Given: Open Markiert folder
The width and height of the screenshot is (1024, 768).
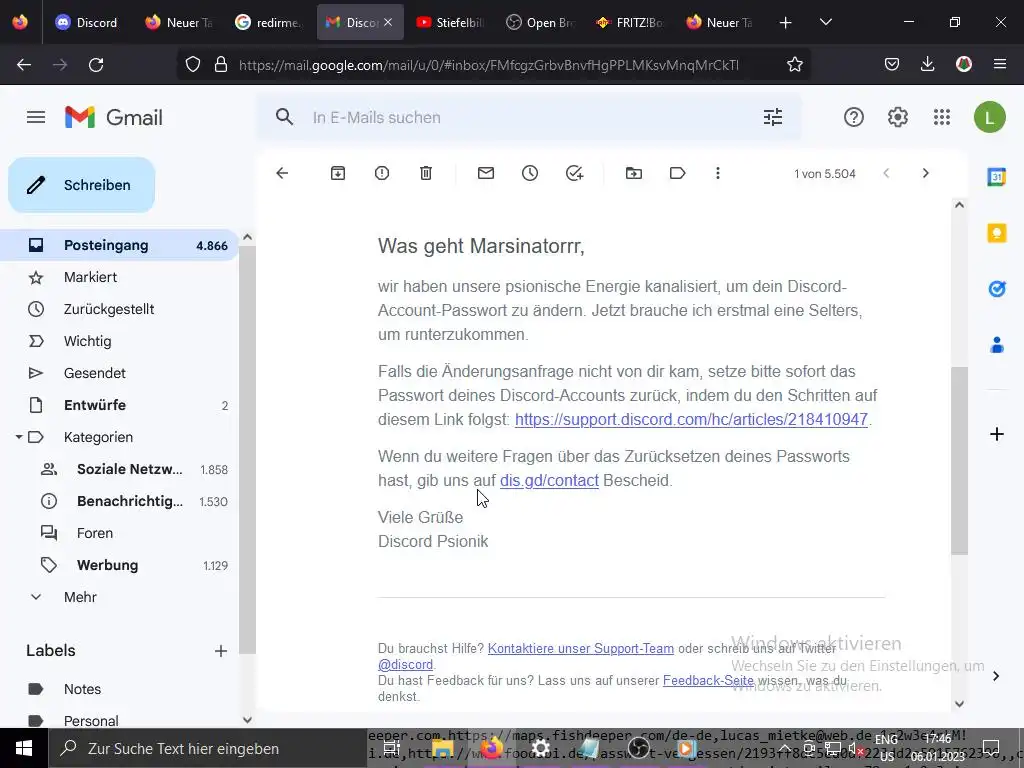Looking at the screenshot, I should click(119, 278).
